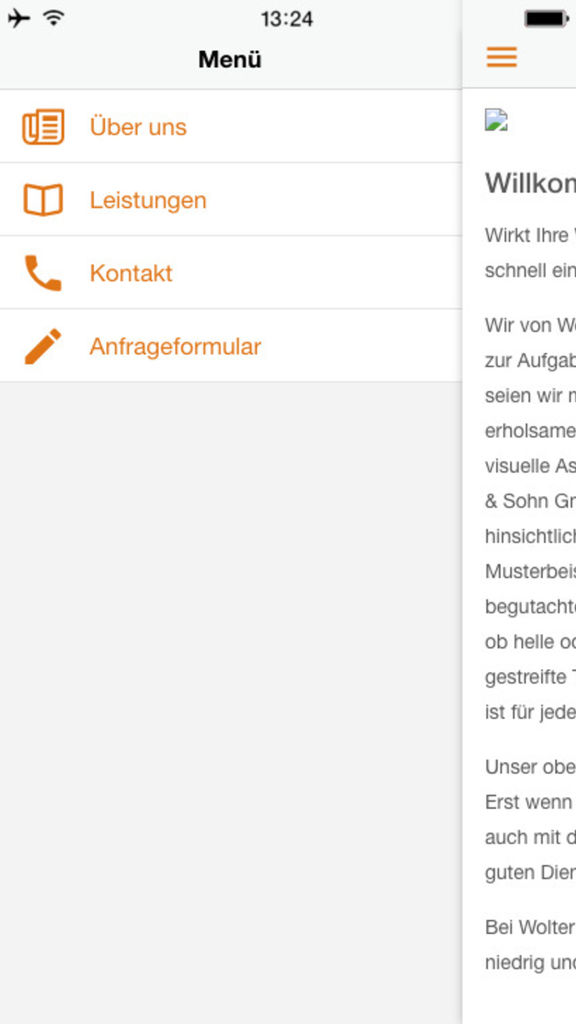This screenshot has width=576, height=1024.
Task: Click the broken image placeholder icon
Action: click(496, 121)
